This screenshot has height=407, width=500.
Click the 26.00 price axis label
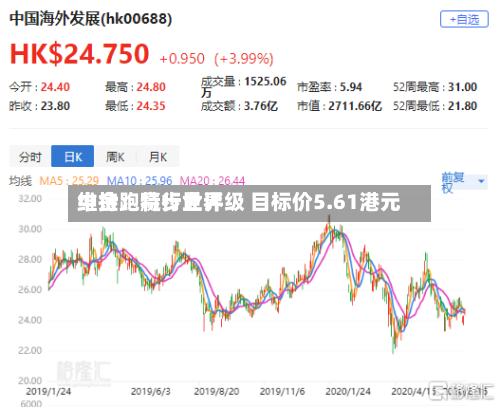pyautogui.click(x=30, y=289)
